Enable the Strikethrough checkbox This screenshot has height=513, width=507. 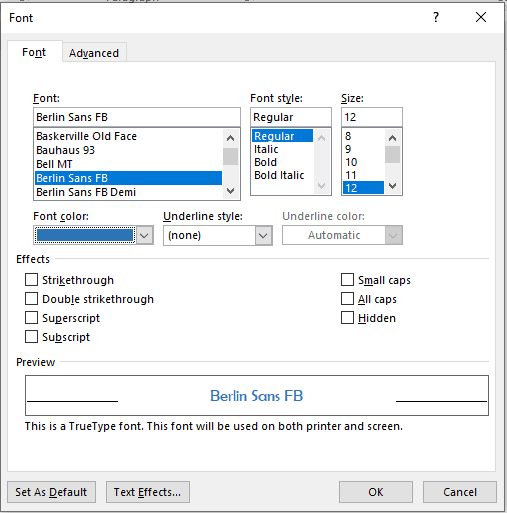31,280
